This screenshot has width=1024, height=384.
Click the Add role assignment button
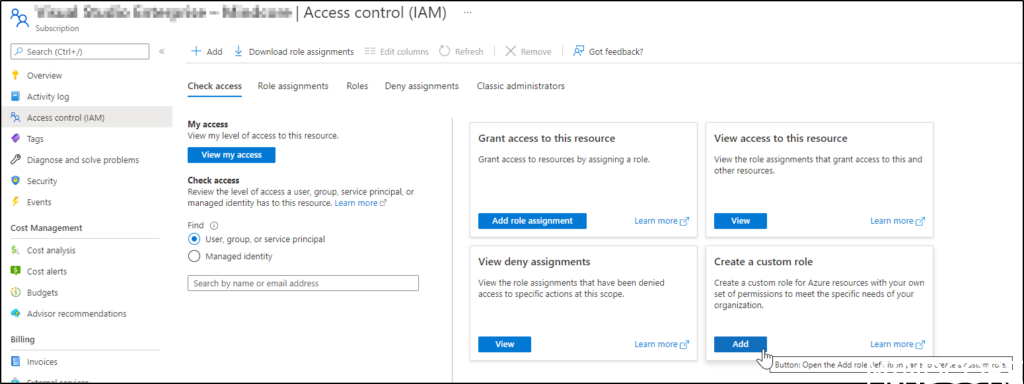[532, 221]
